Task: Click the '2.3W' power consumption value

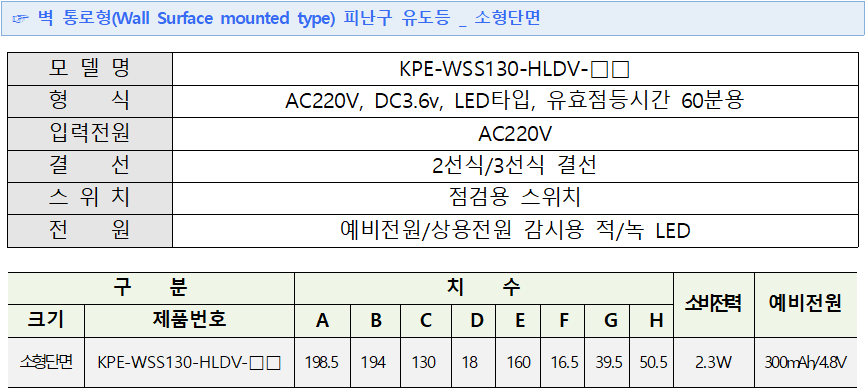Action: (x=714, y=363)
